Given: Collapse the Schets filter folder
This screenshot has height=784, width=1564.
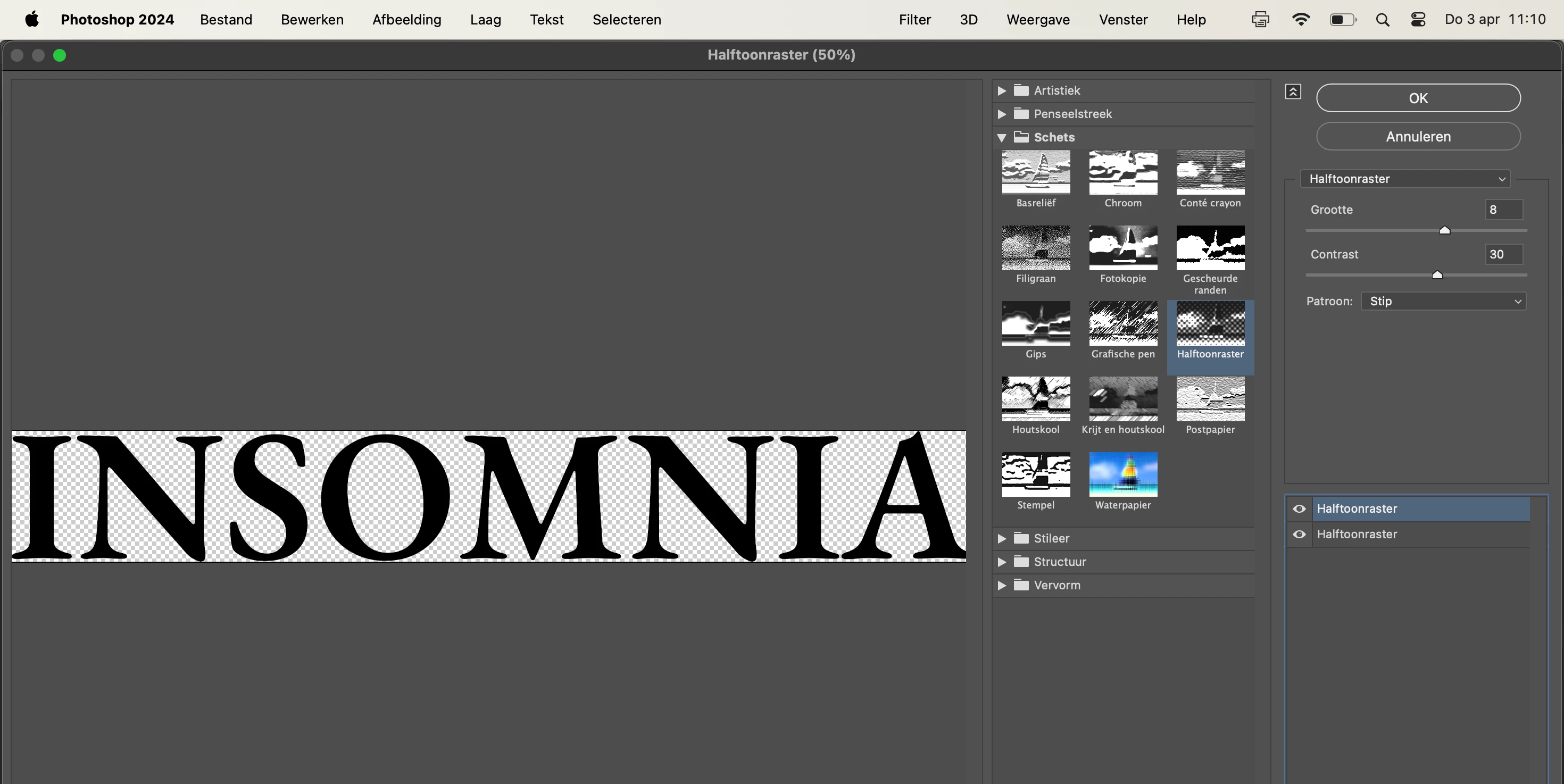Looking at the screenshot, I should [x=1002, y=138].
